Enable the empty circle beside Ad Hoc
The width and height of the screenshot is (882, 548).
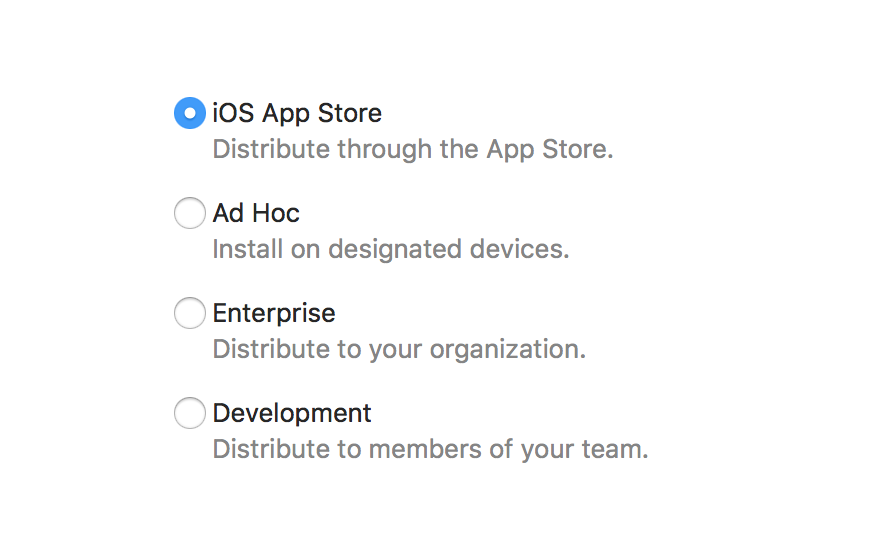(190, 213)
